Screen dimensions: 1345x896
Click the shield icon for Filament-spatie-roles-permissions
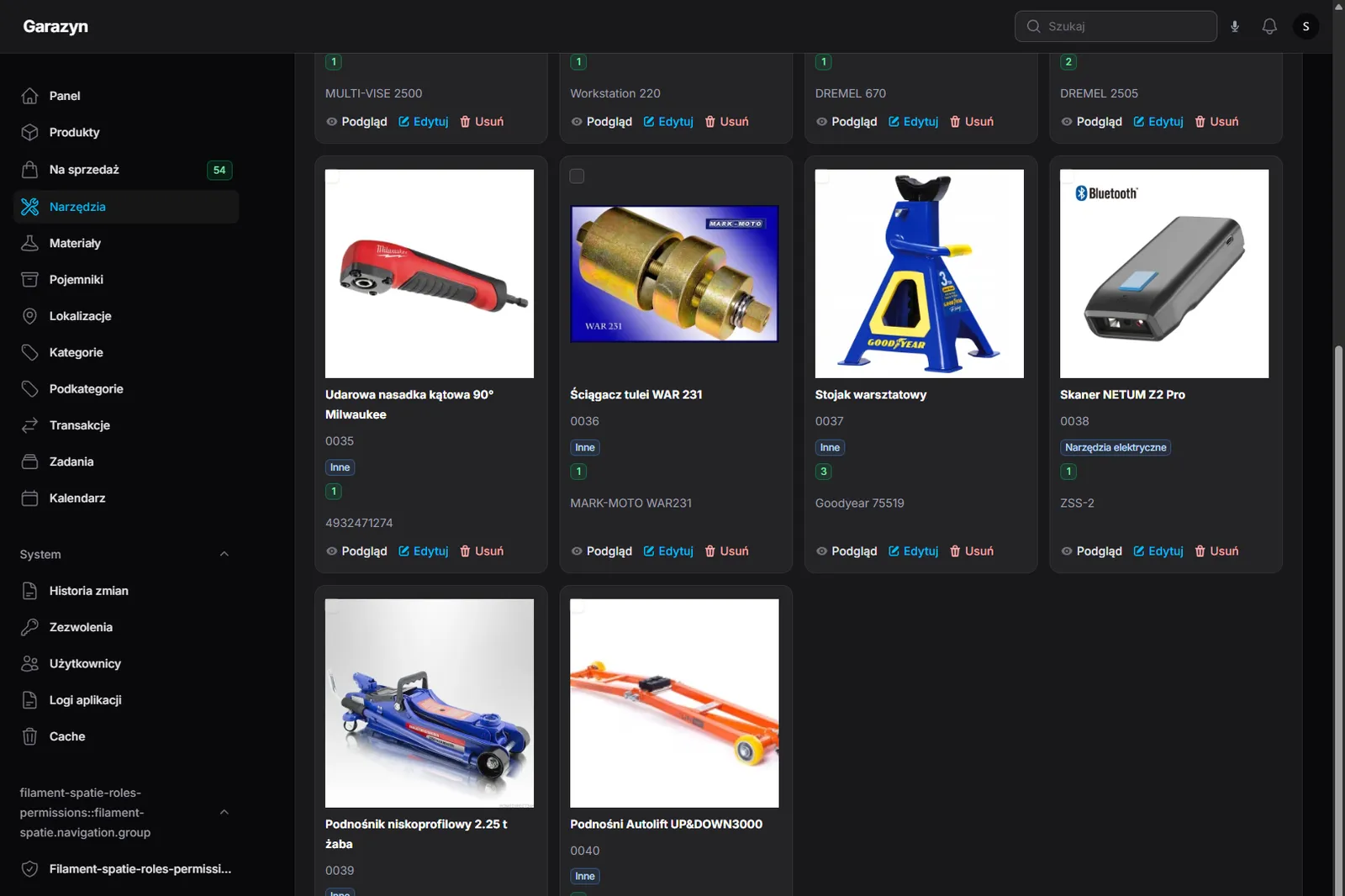pos(29,869)
